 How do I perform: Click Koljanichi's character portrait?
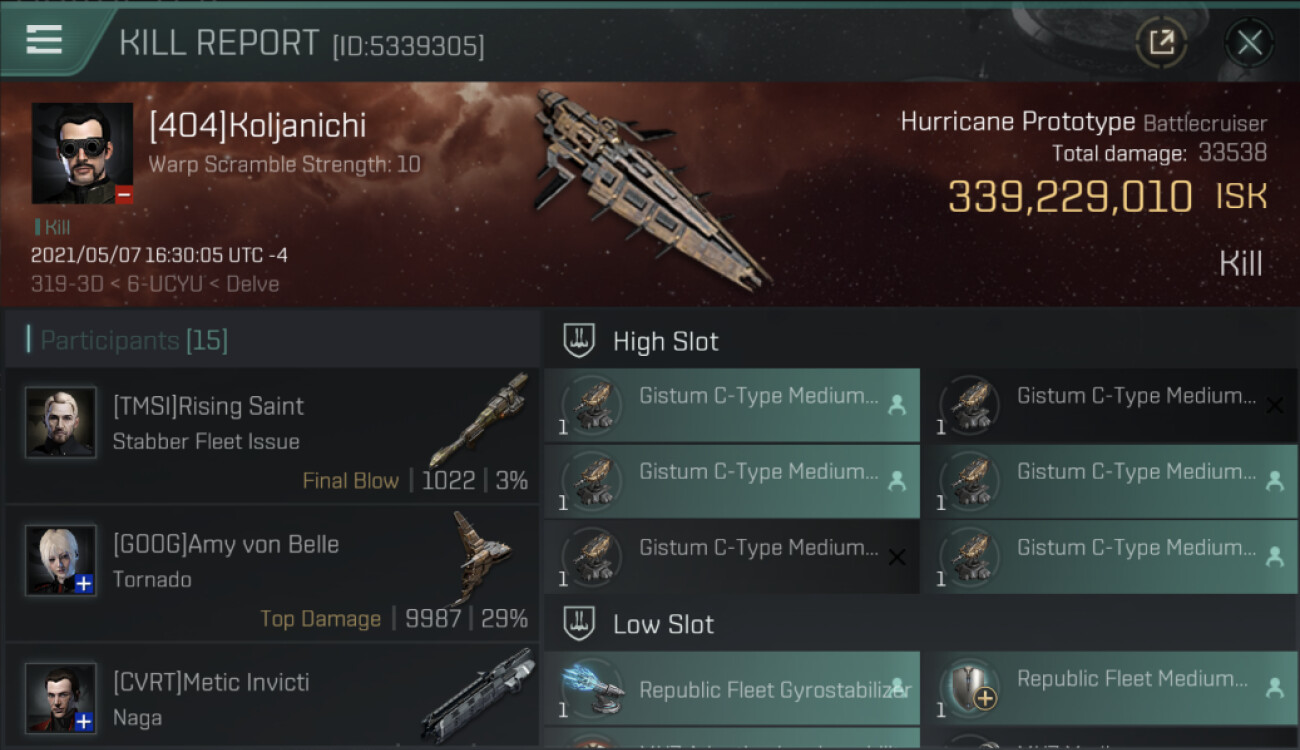(x=82, y=153)
